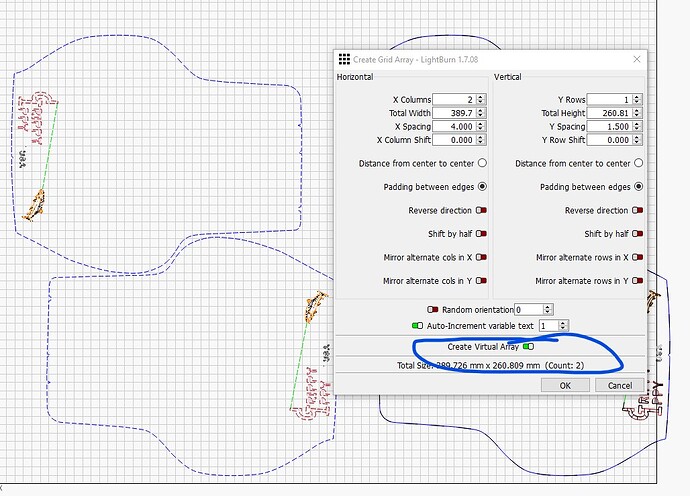Viewport: 690px width, 496px height.
Task: Enable Mirror alternate cols in Y
Action: click(x=481, y=280)
